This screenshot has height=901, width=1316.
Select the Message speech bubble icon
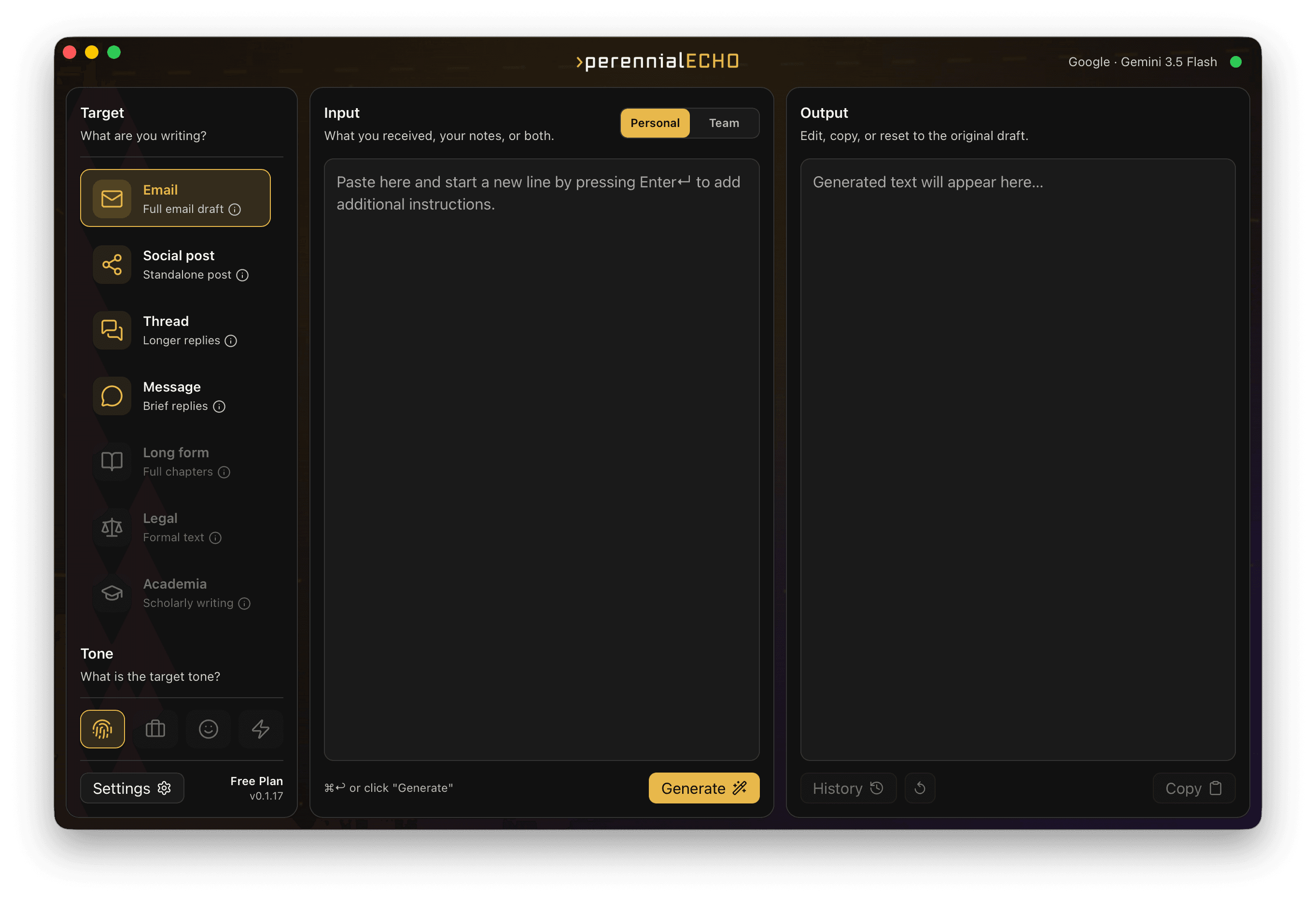[x=112, y=396]
